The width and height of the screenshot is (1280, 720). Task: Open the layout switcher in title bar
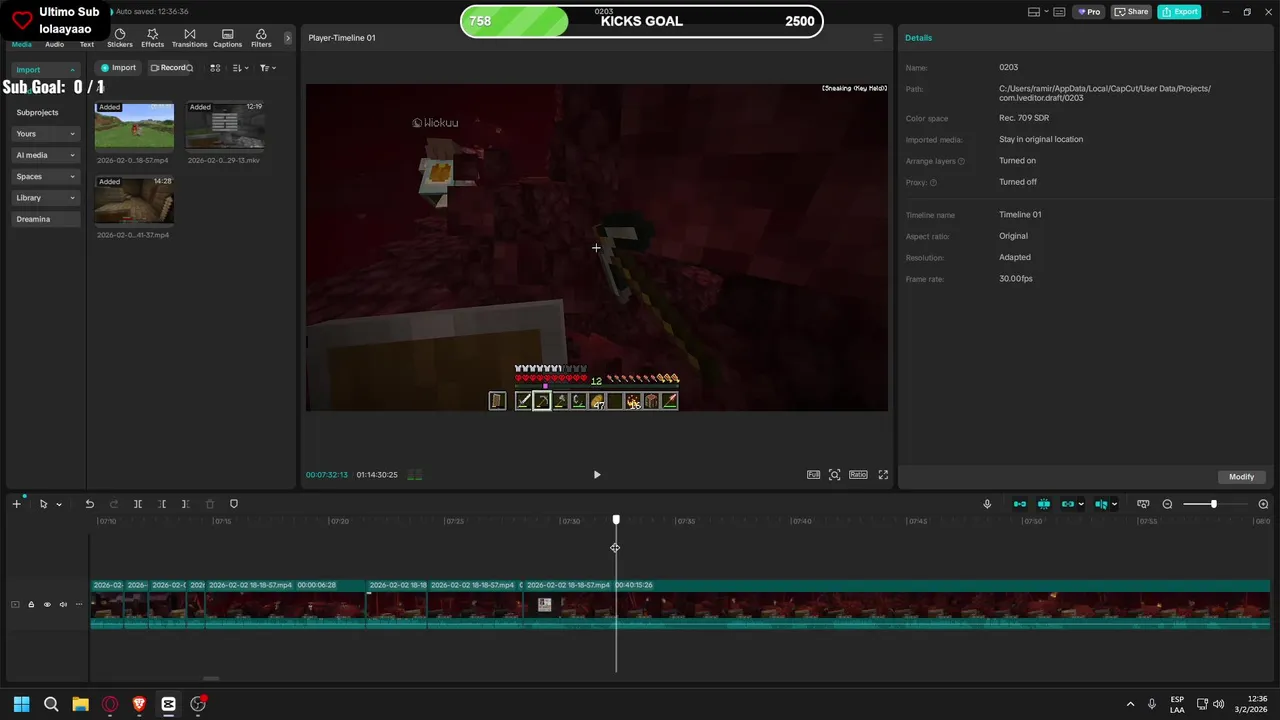[x=1039, y=12]
